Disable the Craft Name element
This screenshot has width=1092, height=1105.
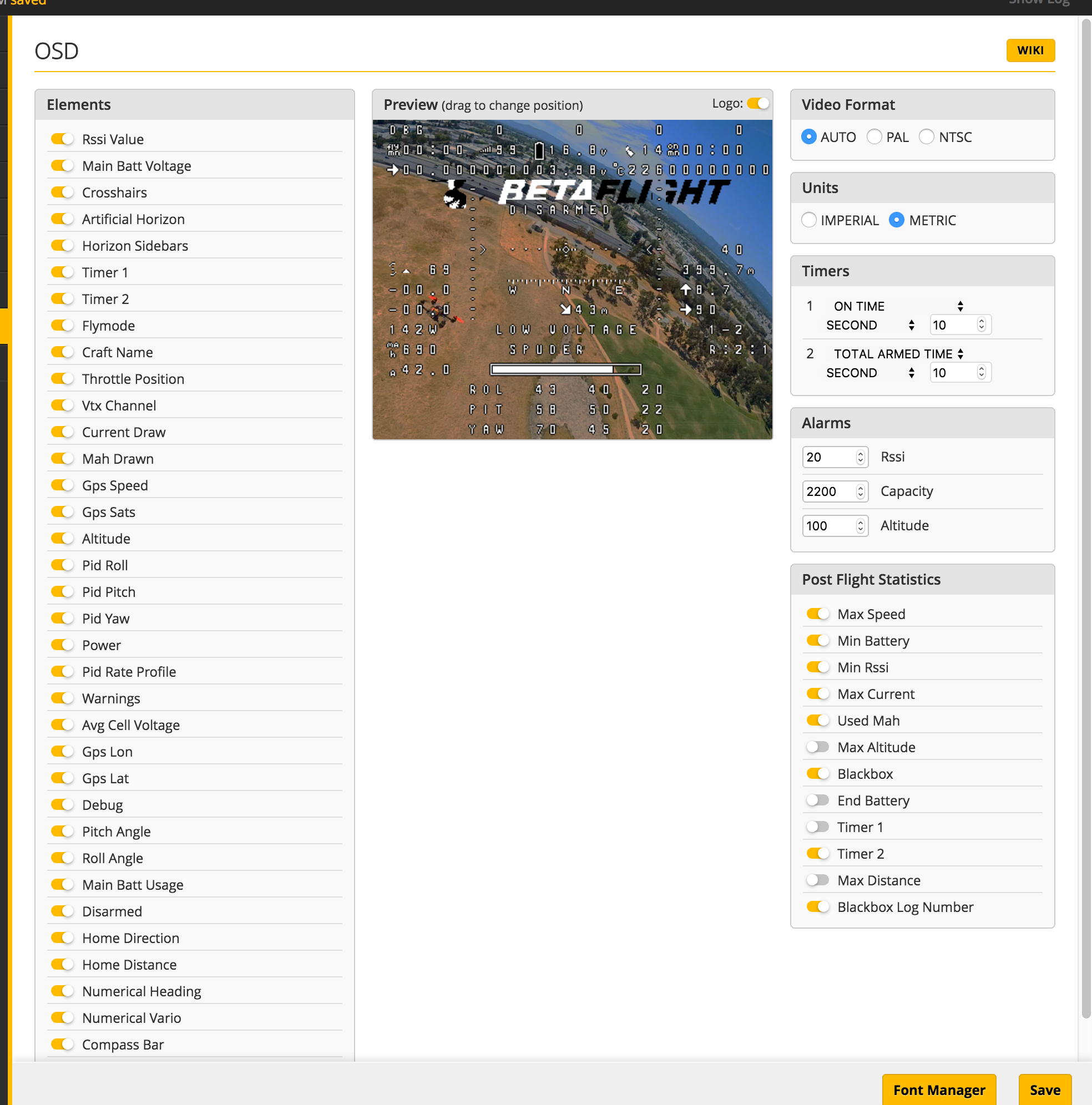coord(62,352)
